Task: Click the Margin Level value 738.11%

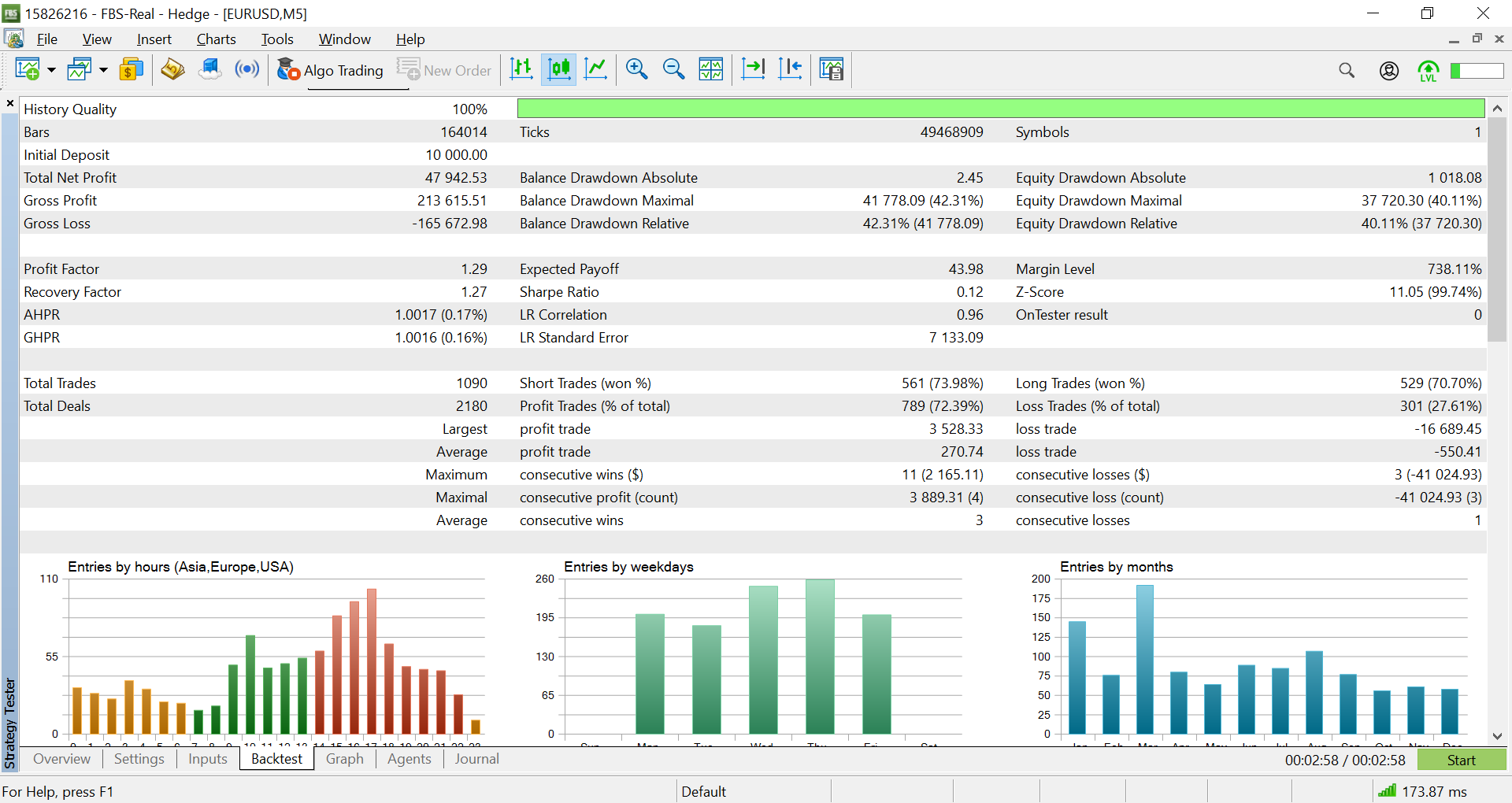Action: [1455, 269]
